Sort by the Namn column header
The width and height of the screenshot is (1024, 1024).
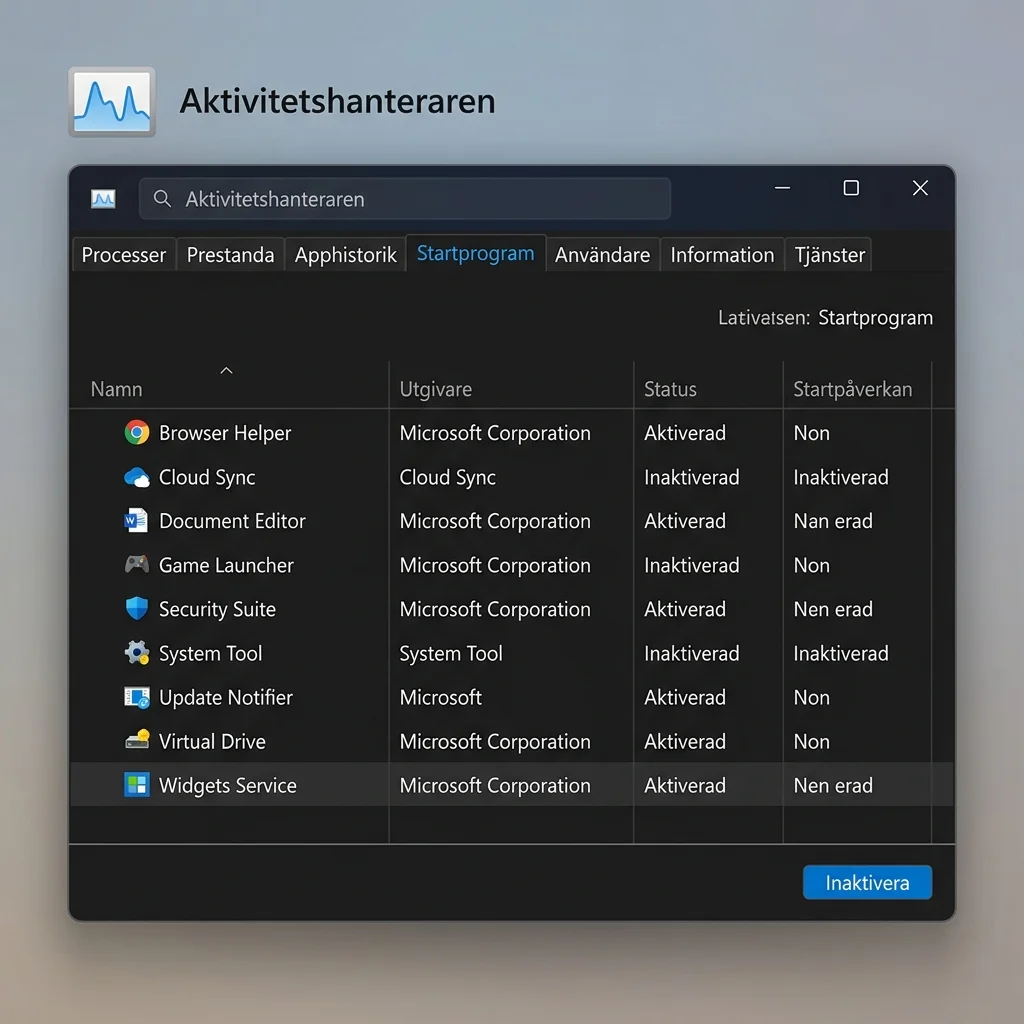(x=116, y=389)
